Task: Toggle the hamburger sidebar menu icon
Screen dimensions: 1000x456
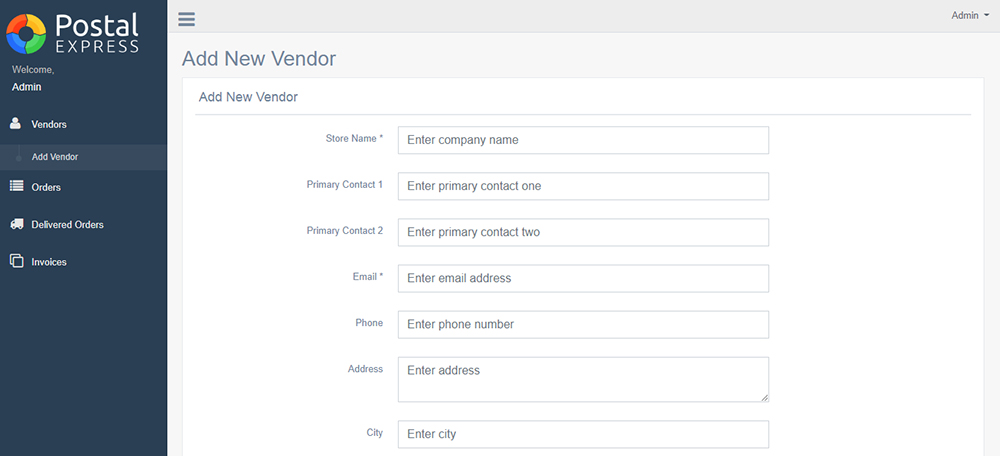Action: [186, 19]
